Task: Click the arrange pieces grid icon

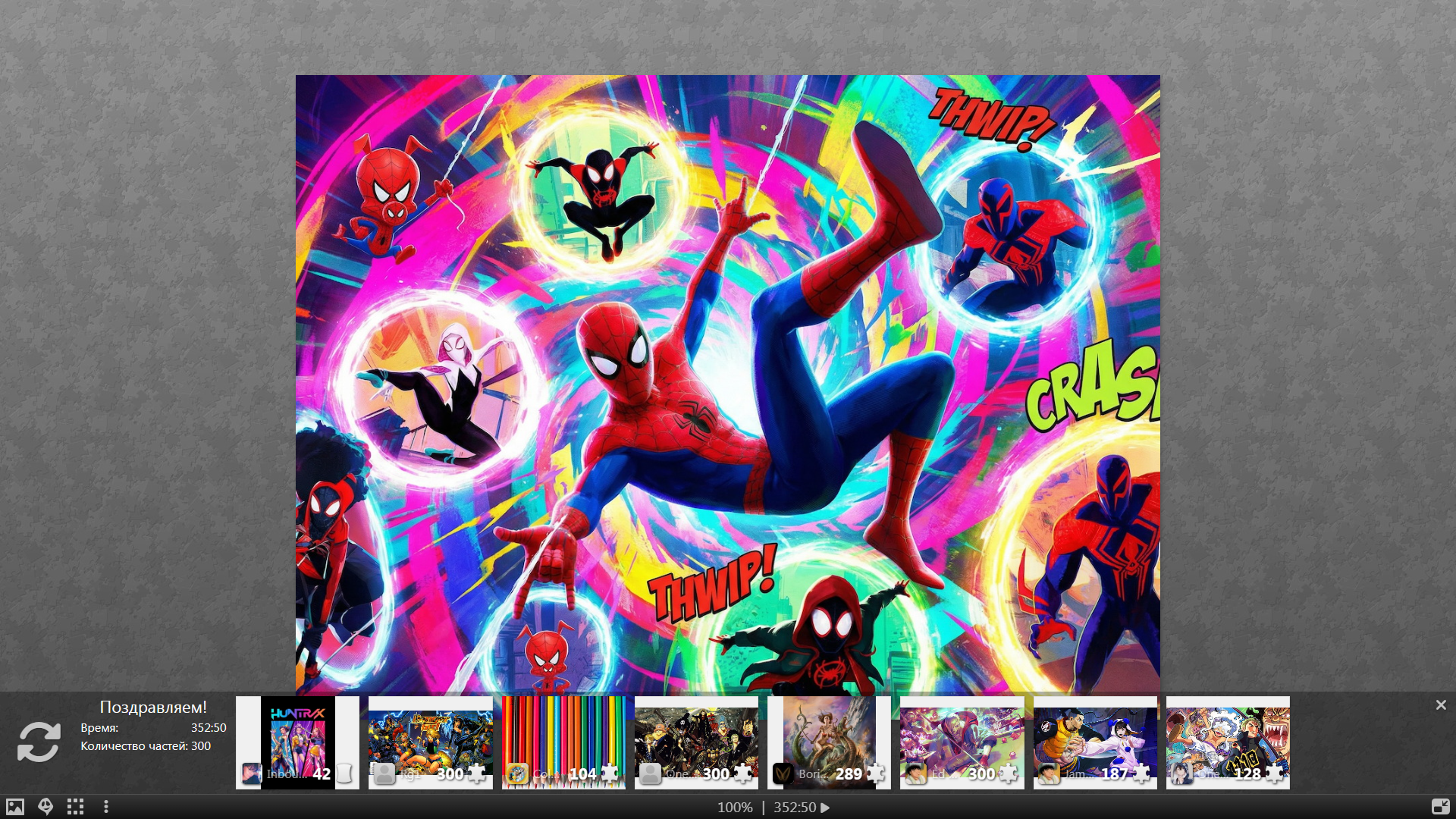Action: [75, 807]
